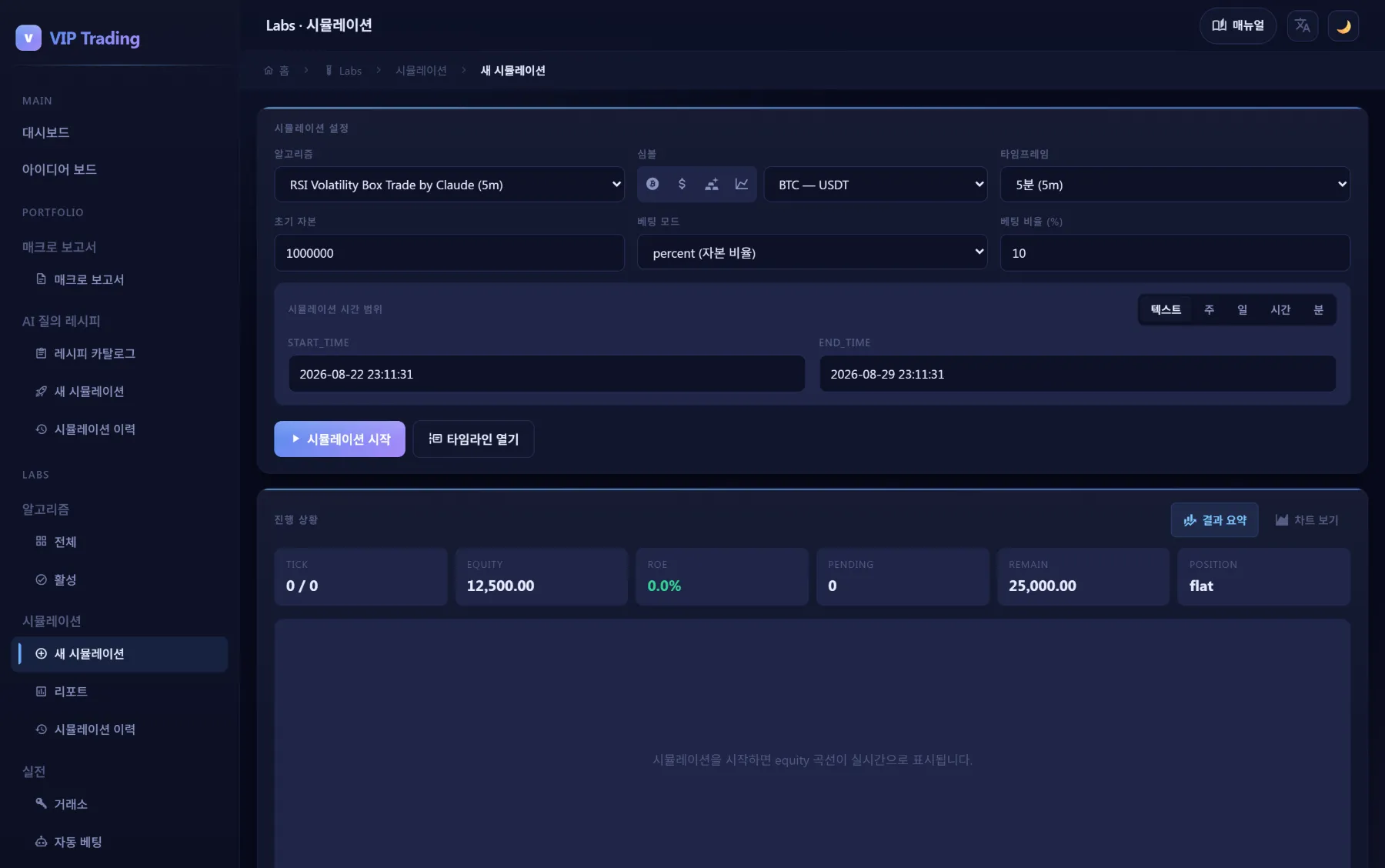1385x868 pixels.
Task: Click the 초기 자본 input field
Action: (x=449, y=252)
